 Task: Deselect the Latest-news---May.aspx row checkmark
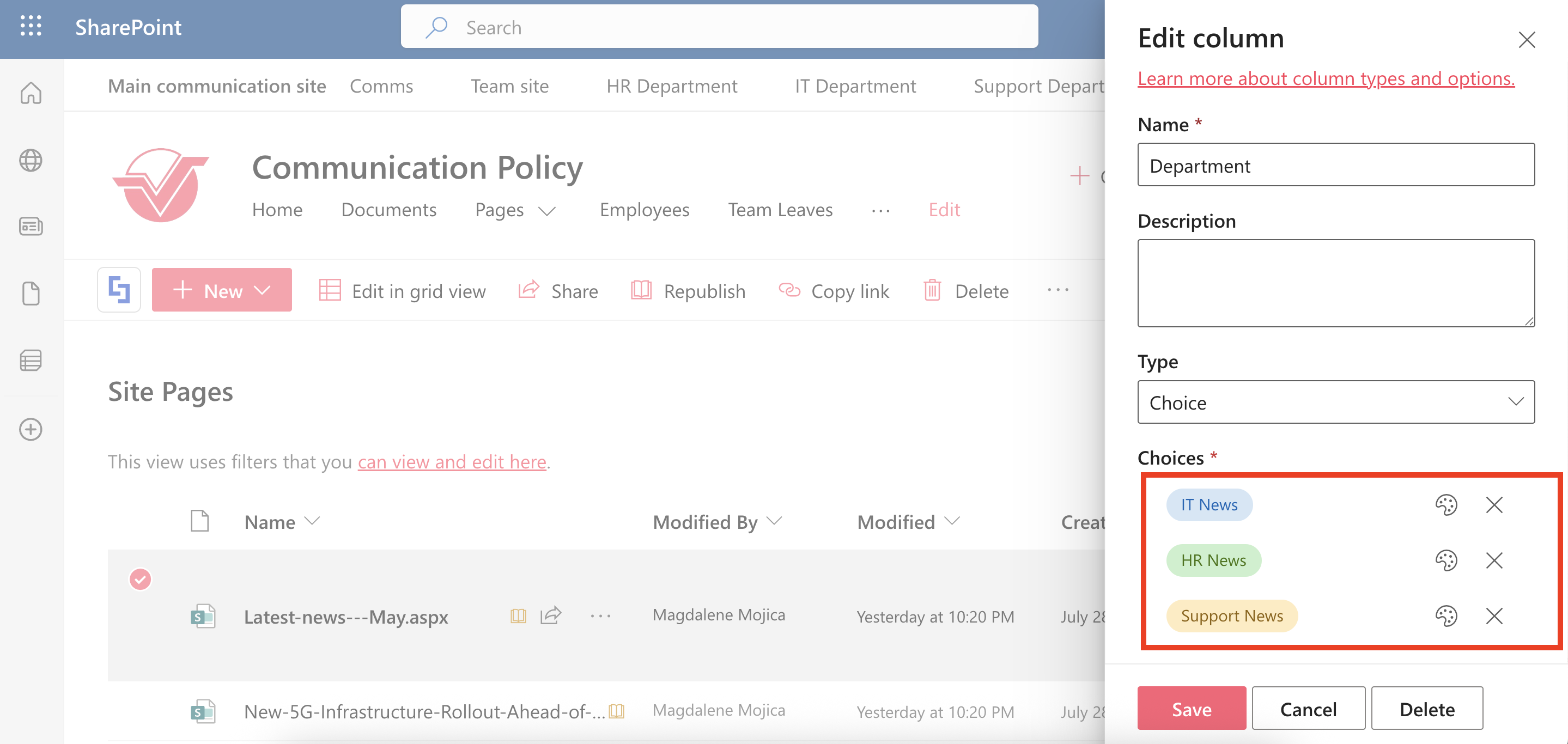pyautogui.click(x=140, y=579)
